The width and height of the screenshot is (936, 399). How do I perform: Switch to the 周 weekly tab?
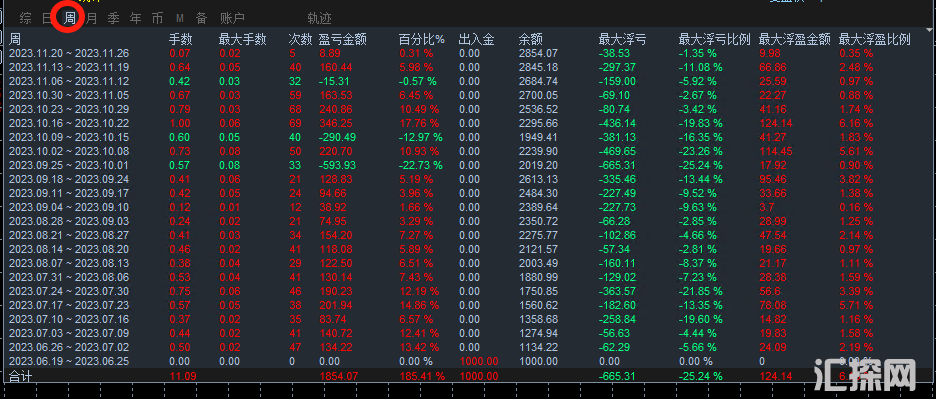[69, 19]
